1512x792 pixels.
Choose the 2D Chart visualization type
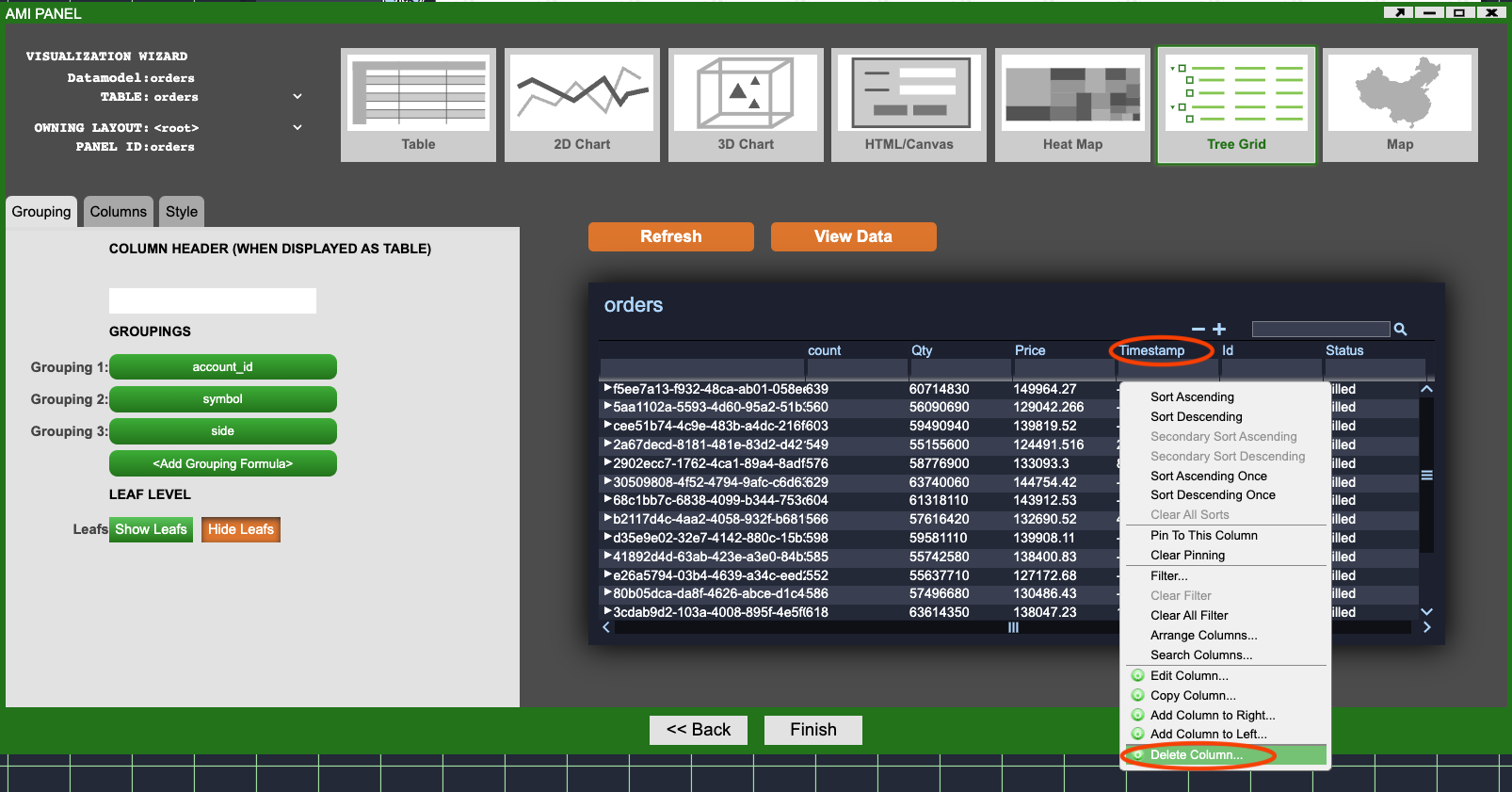point(582,105)
